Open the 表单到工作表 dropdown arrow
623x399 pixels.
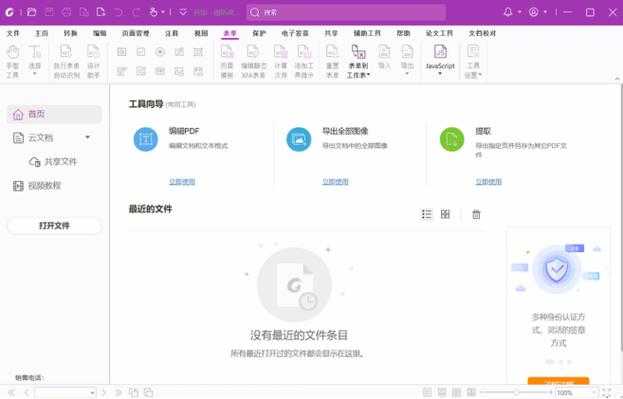pos(368,75)
